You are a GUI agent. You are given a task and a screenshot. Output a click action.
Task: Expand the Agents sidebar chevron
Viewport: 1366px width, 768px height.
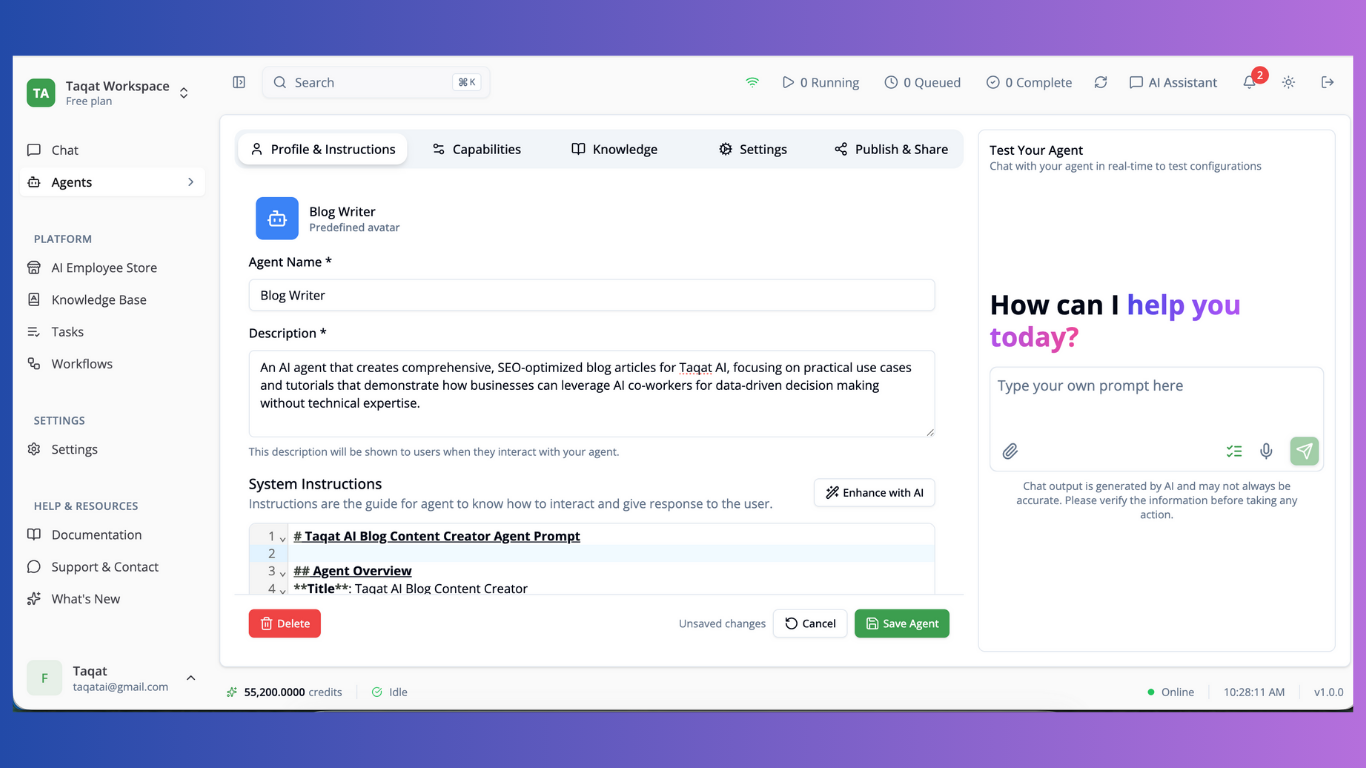tap(190, 182)
